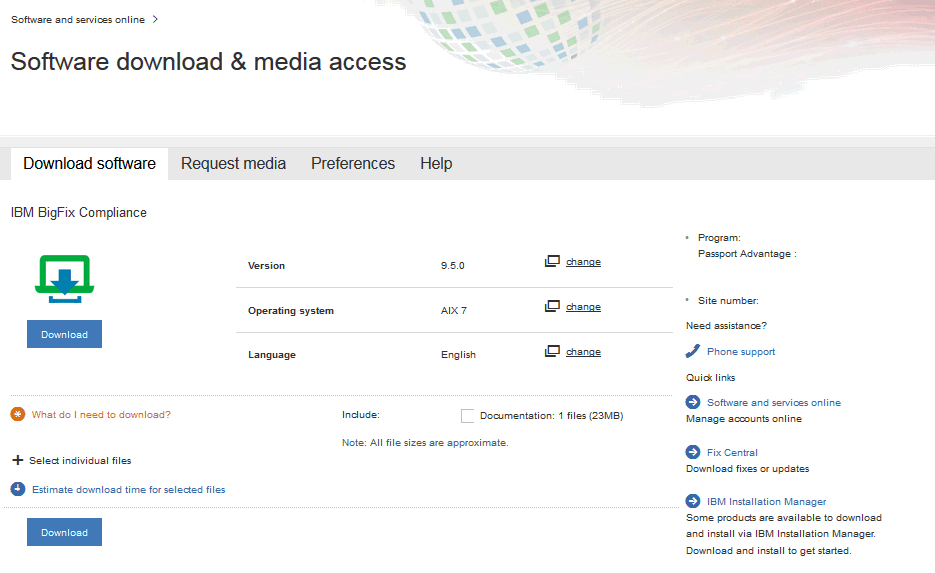Click the blue estimate download time icon

click(18, 489)
